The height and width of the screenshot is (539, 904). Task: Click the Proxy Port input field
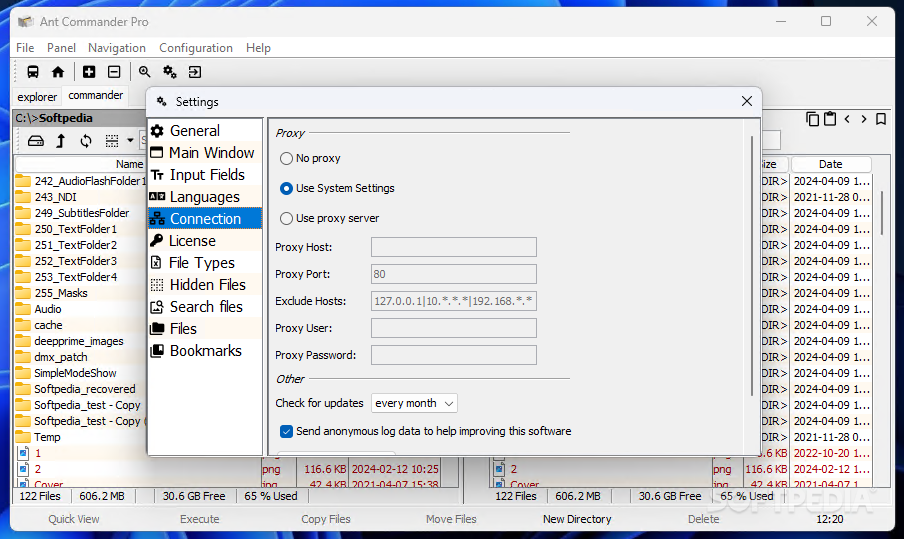coord(454,274)
